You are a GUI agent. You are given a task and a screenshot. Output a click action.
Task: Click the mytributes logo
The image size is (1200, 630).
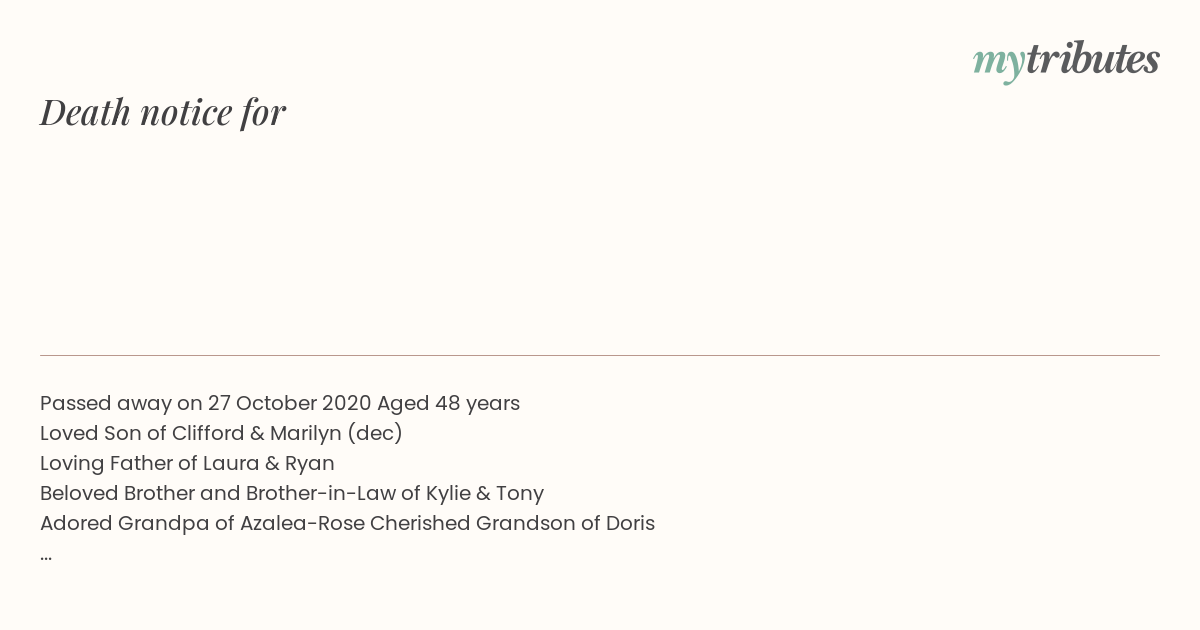(x=1066, y=60)
